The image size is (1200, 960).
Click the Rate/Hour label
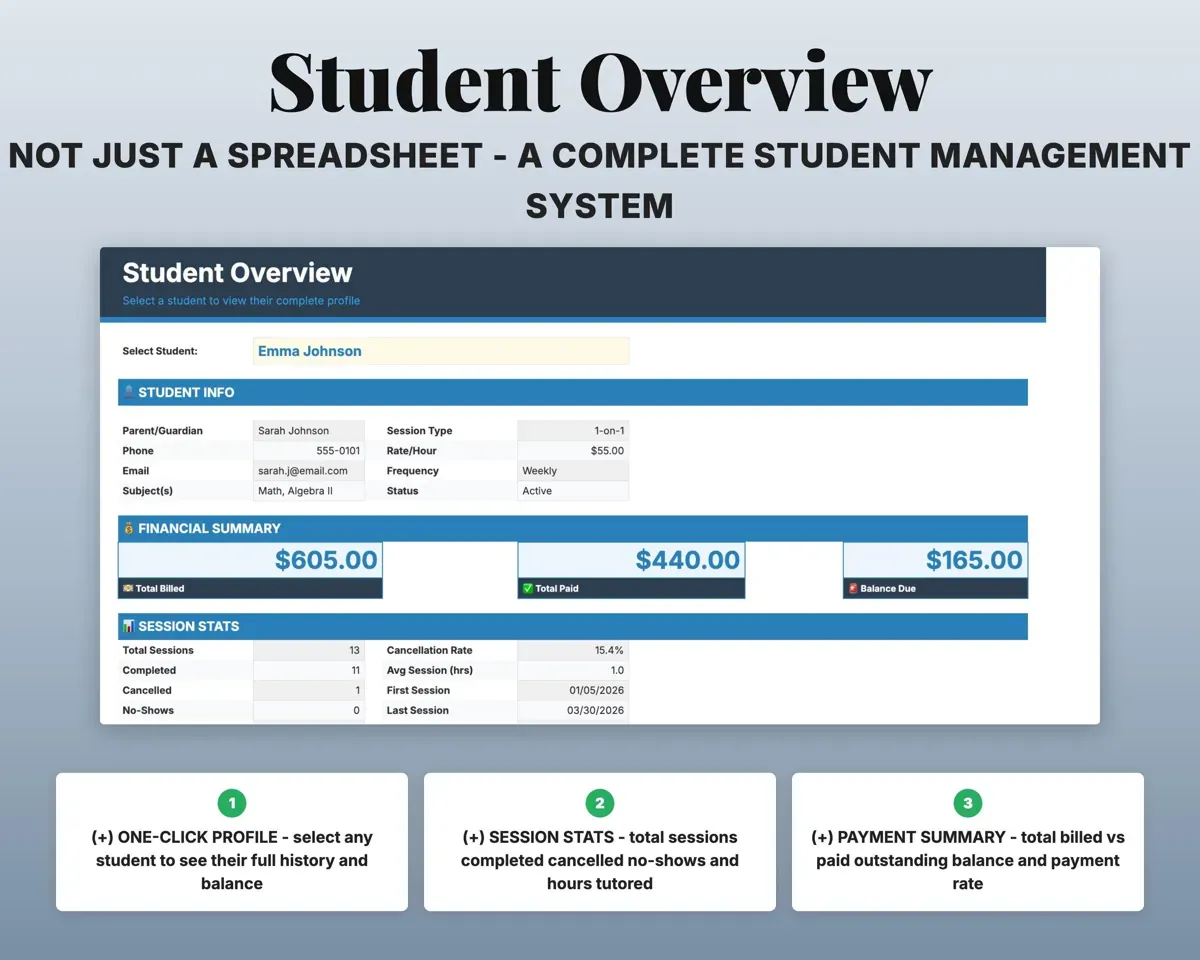(x=411, y=451)
